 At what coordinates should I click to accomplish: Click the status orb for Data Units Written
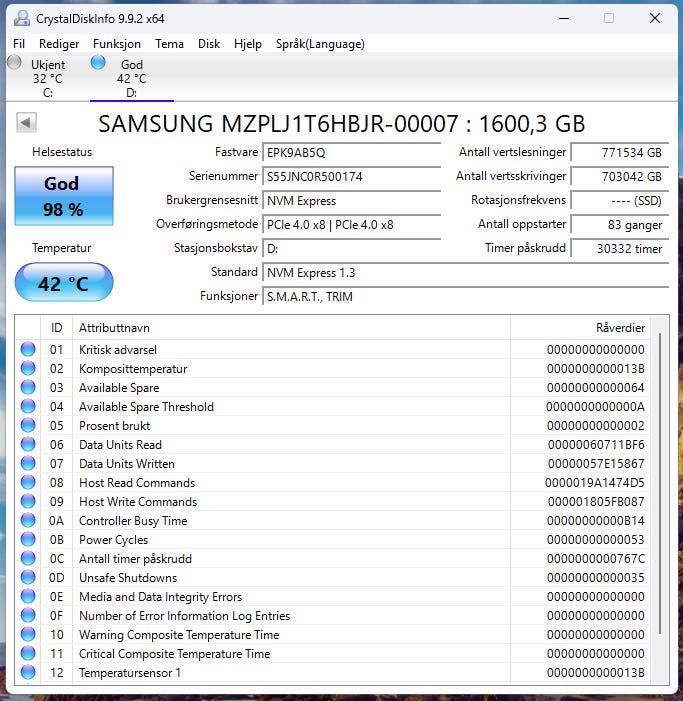28,463
